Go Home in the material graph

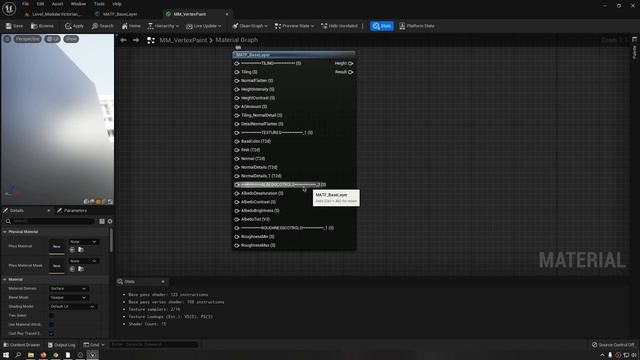click(x=131, y=26)
